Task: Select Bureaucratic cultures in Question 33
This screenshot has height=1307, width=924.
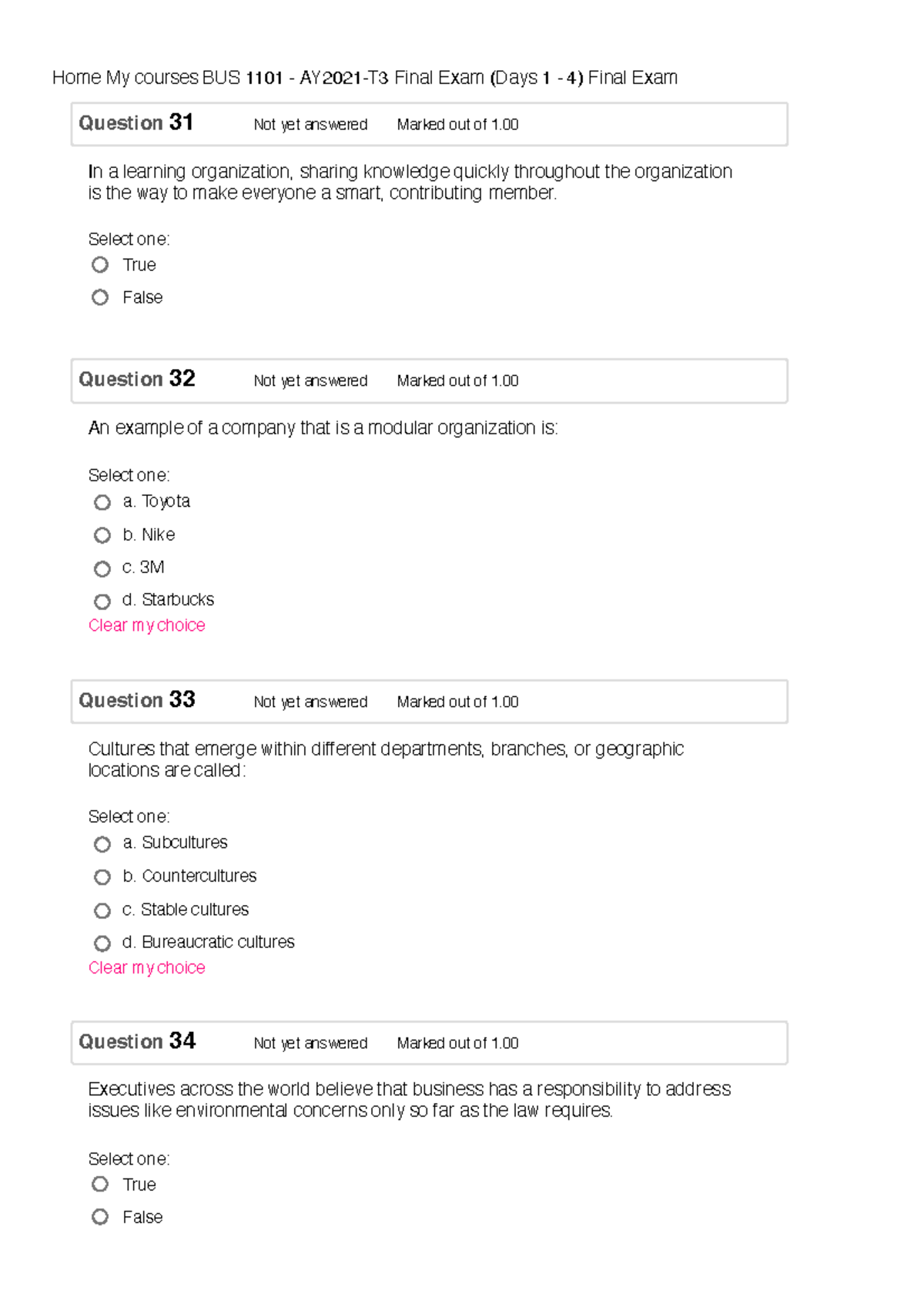Action: pos(102,943)
